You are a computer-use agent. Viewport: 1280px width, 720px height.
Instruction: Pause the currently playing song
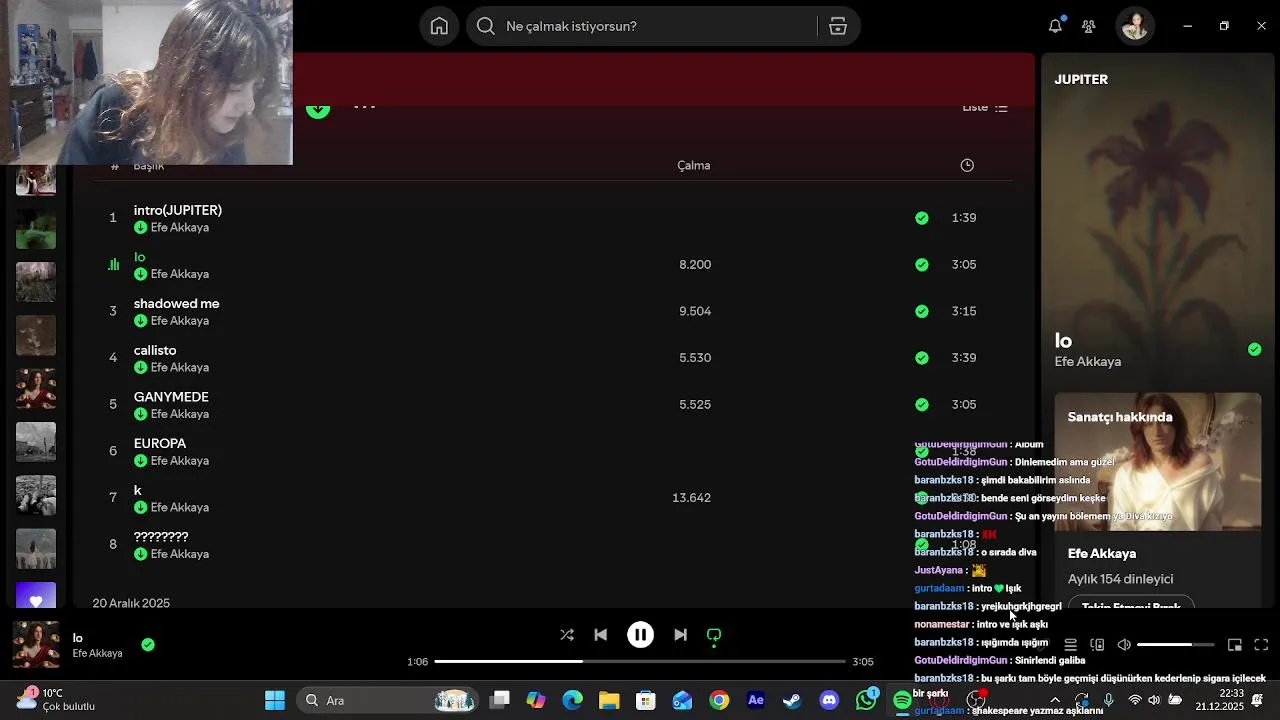(641, 635)
